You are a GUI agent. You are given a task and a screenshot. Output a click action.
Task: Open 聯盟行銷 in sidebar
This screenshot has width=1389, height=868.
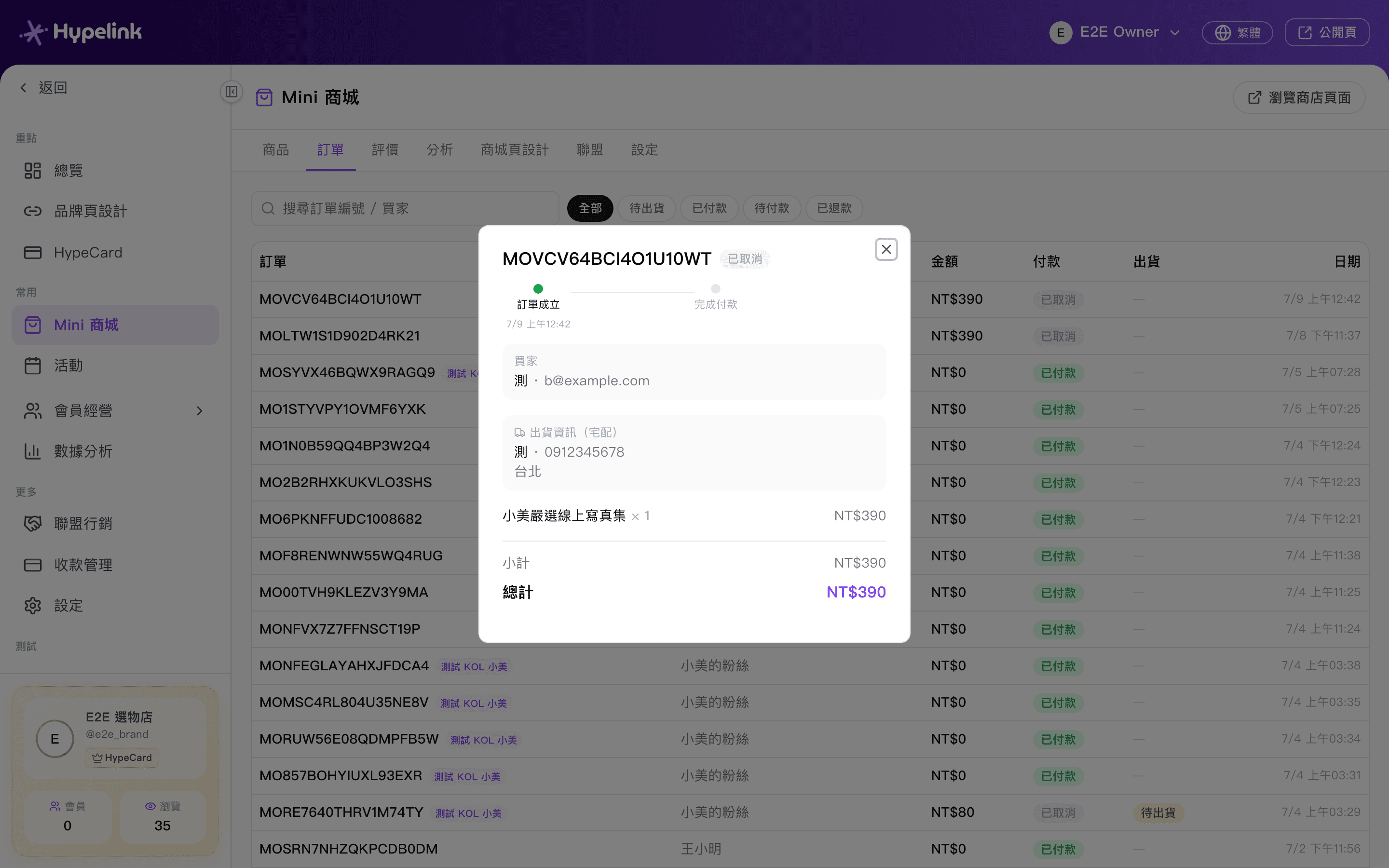coord(115,524)
